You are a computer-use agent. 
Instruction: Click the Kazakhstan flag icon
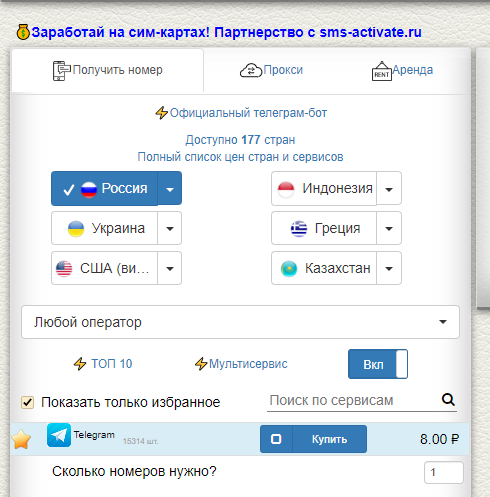coord(289,269)
